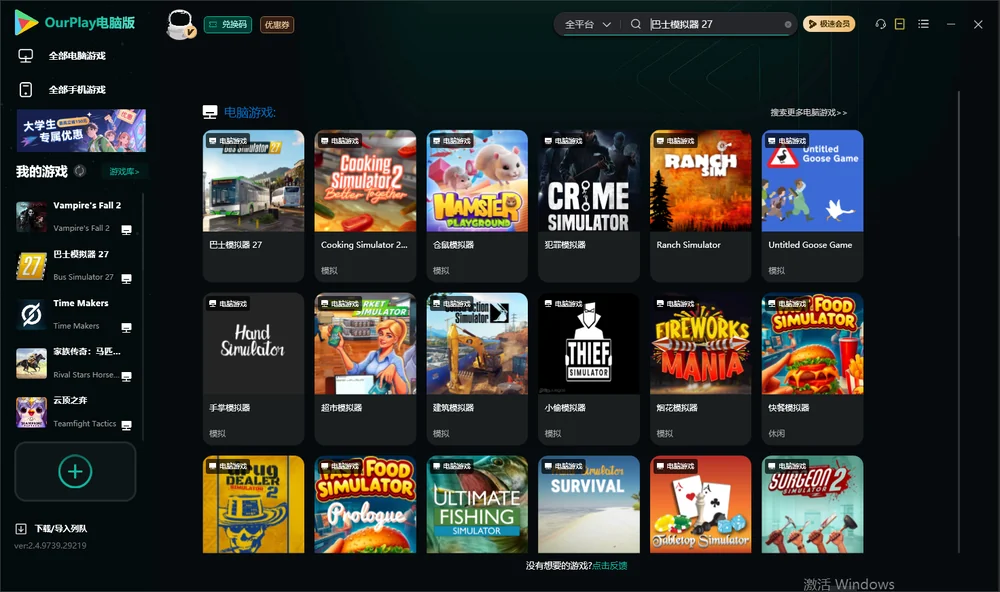The width and height of the screenshot is (1000, 592).
Task: Click the magnifier search icon
Action: (636, 24)
